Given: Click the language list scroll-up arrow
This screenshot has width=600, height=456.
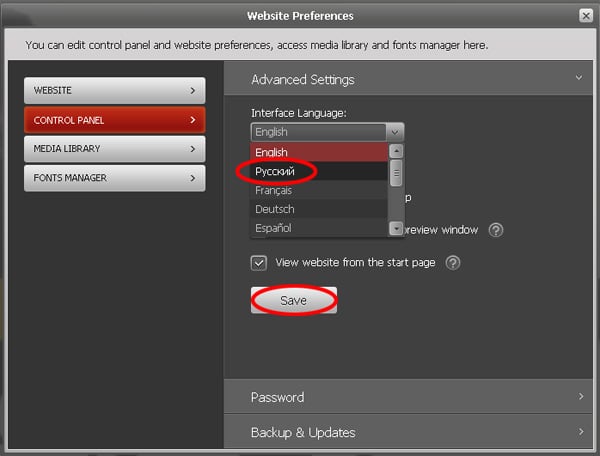Looking at the screenshot, I should pyautogui.click(x=396, y=151).
